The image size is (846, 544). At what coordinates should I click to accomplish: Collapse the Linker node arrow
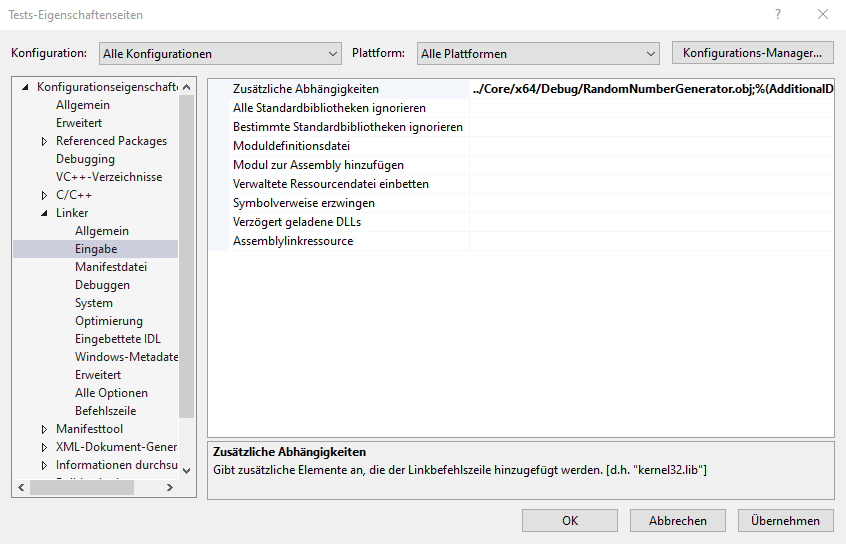(44, 213)
